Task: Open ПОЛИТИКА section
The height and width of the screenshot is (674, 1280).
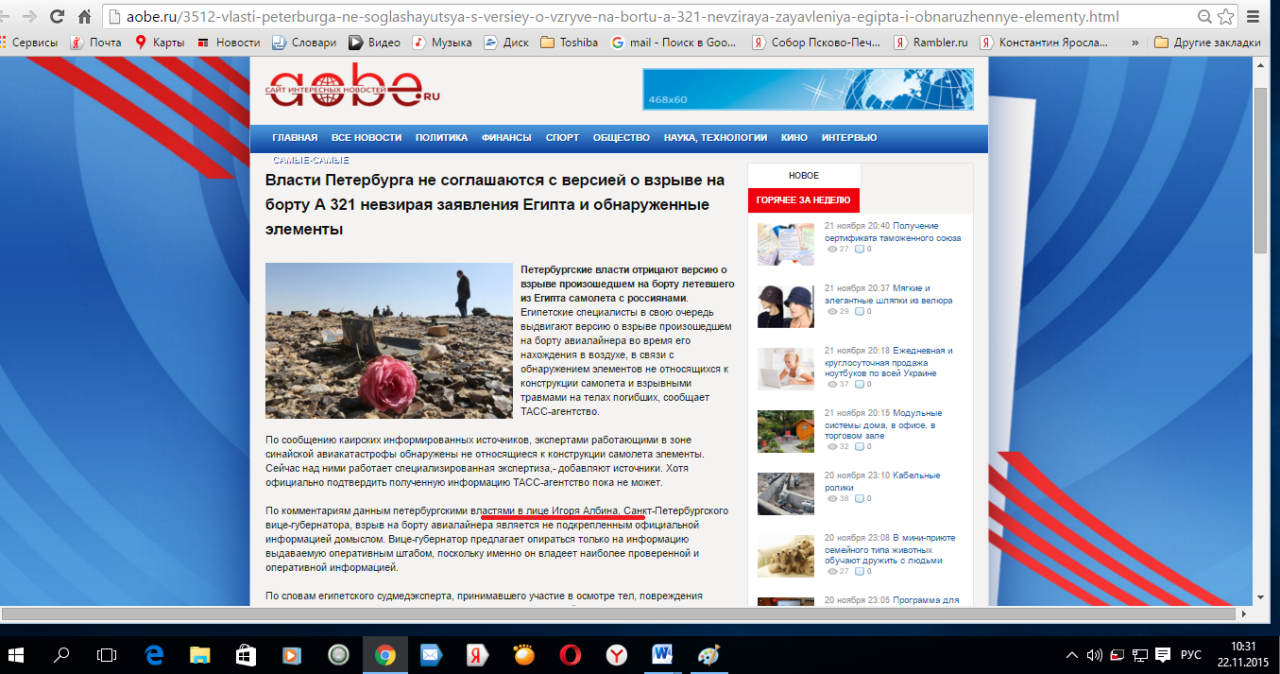Action: tap(441, 138)
